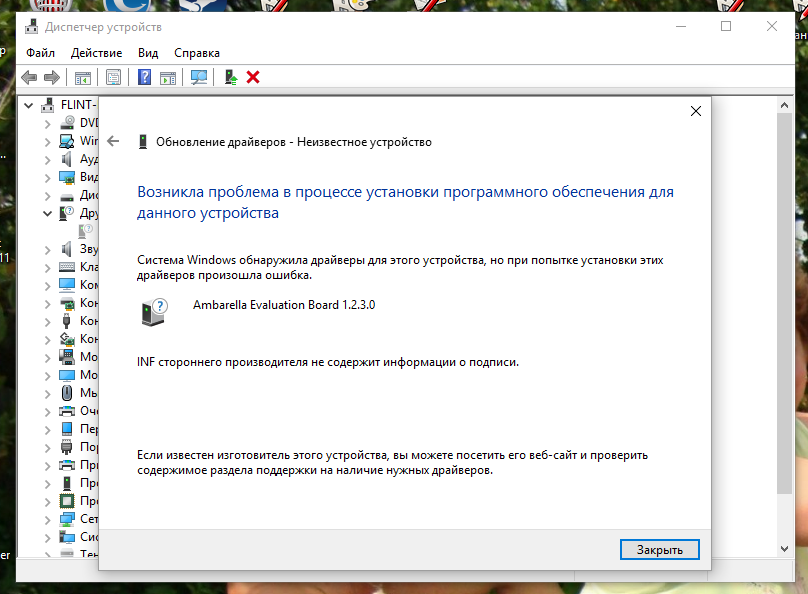
Task: Close the driver update dialog with X
Action: [695, 112]
